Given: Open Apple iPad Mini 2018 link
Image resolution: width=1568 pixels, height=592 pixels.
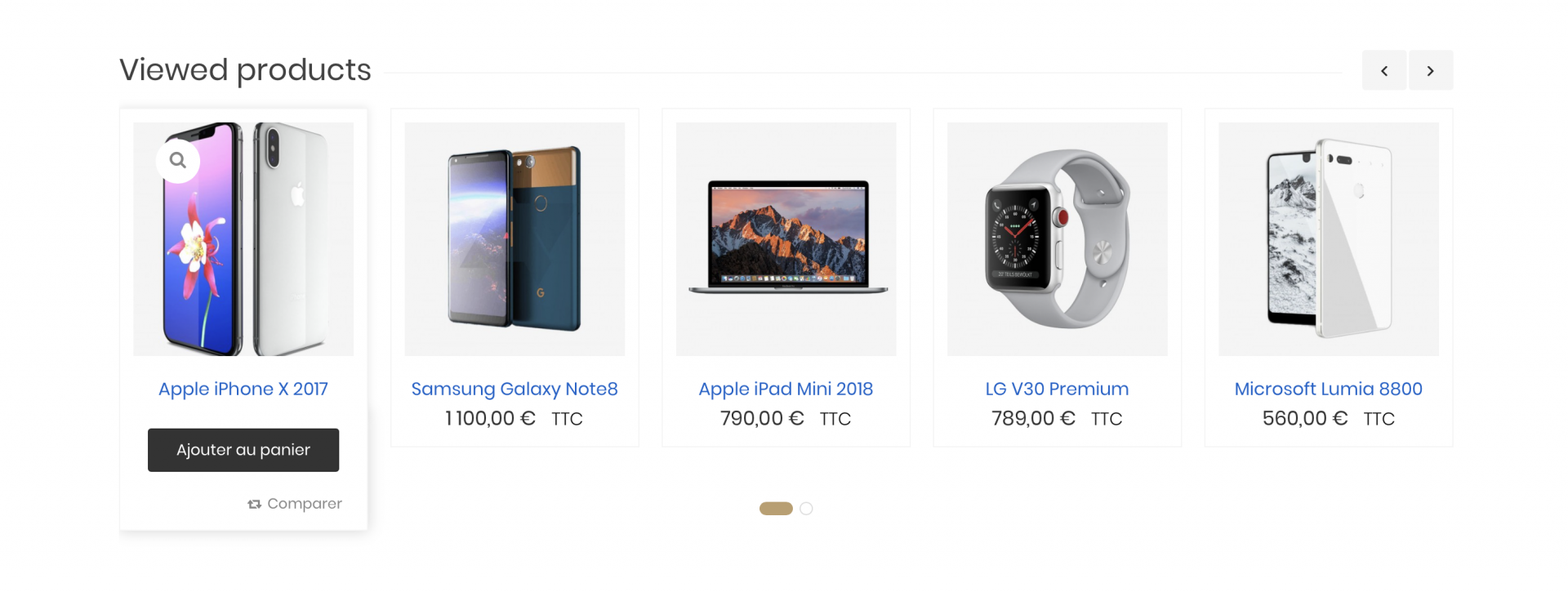Looking at the screenshot, I should point(786,389).
